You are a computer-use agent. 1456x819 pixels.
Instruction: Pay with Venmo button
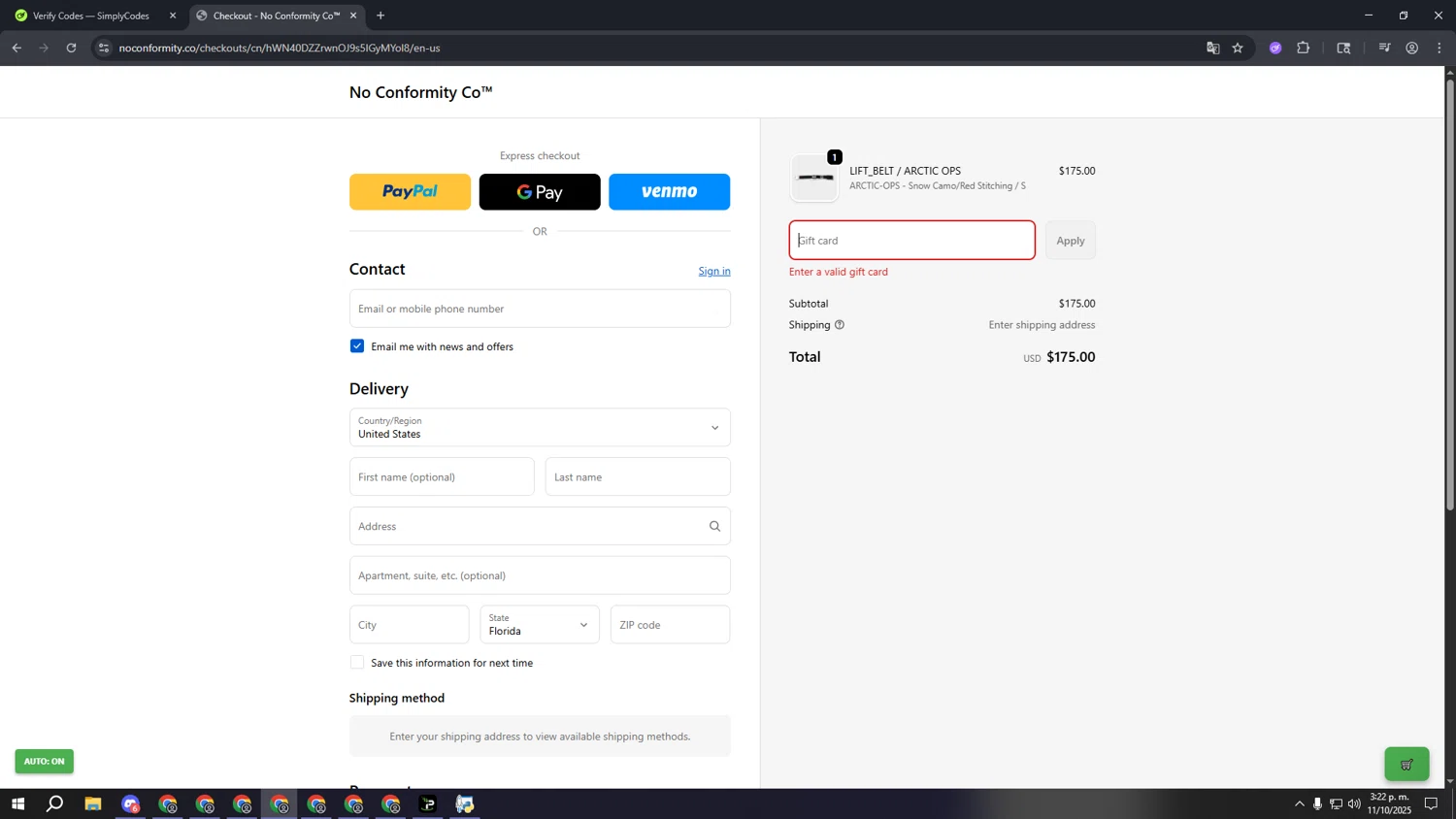click(670, 192)
